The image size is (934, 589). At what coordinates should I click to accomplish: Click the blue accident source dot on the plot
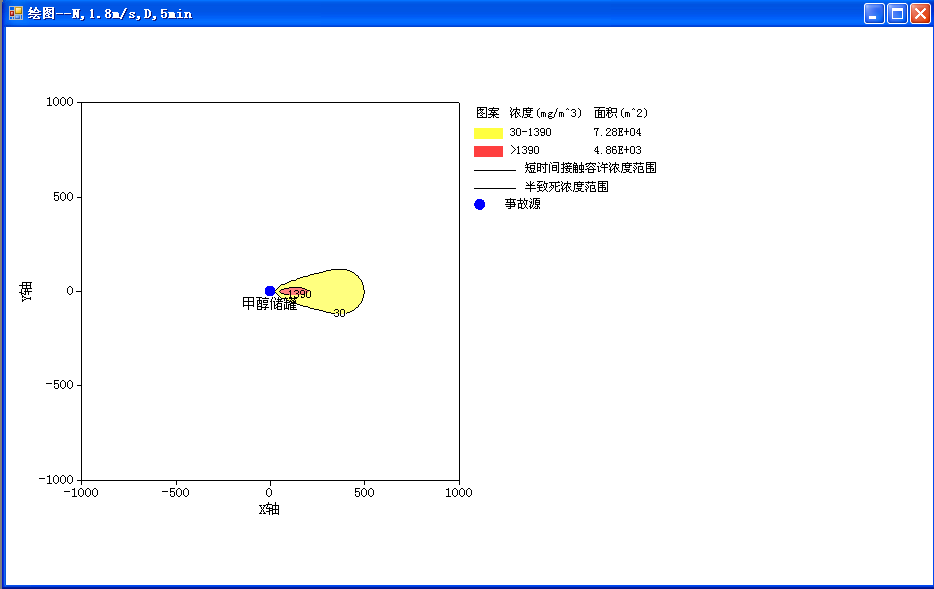pyautogui.click(x=270, y=291)
